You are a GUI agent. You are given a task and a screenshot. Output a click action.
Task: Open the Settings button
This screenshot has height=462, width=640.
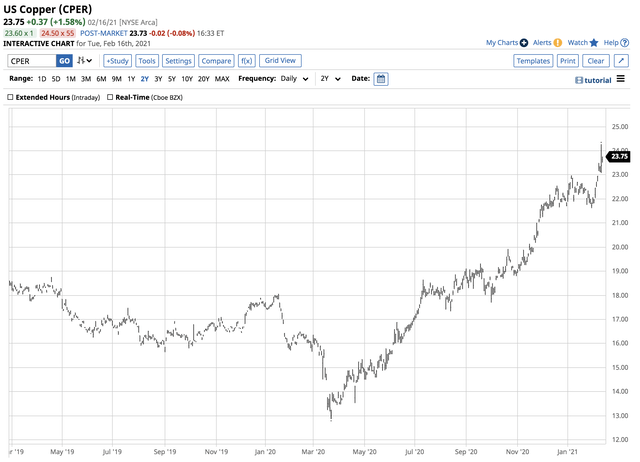[178, 61]
